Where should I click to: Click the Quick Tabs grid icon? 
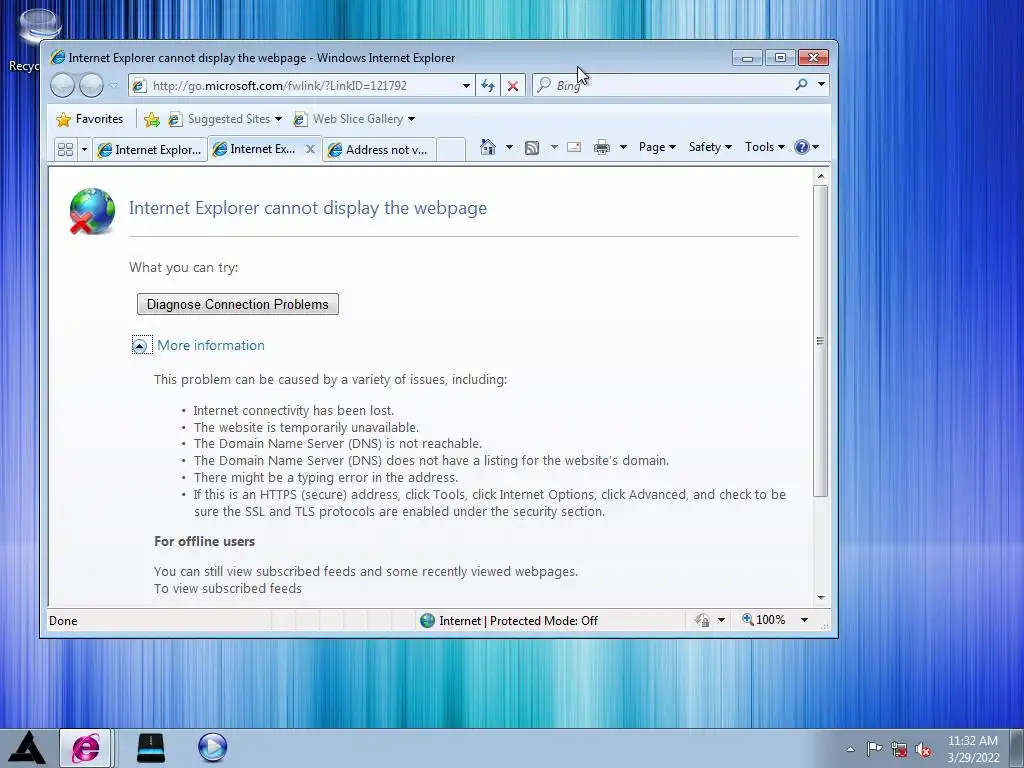coord(65,150)
